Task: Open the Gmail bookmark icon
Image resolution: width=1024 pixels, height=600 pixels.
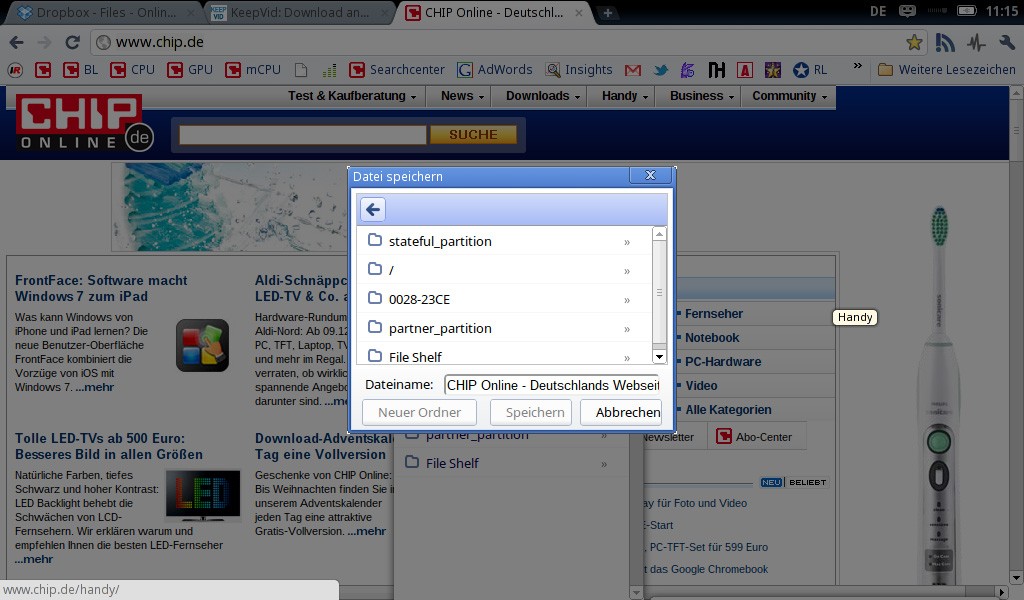Action: click(633, 70)
